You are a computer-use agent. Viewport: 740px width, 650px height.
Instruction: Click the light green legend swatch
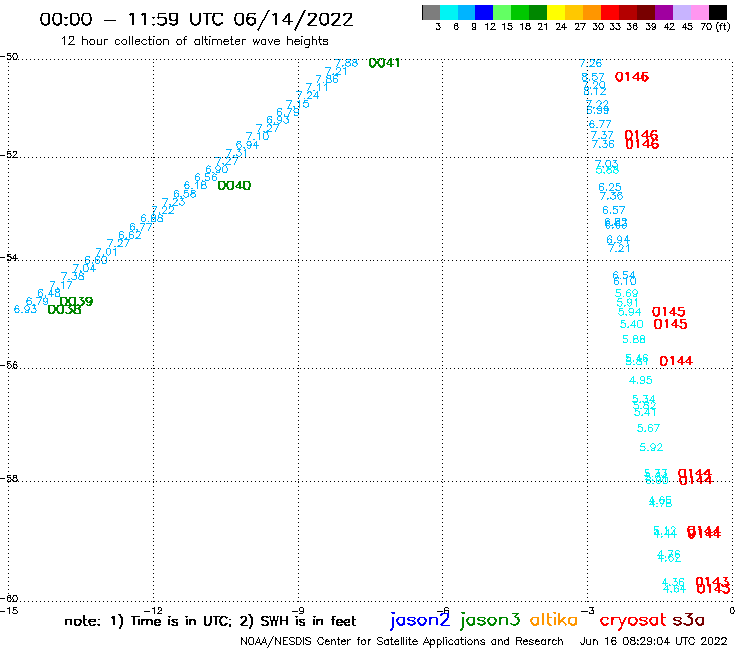pyautogui.click(x=502, y=12)
